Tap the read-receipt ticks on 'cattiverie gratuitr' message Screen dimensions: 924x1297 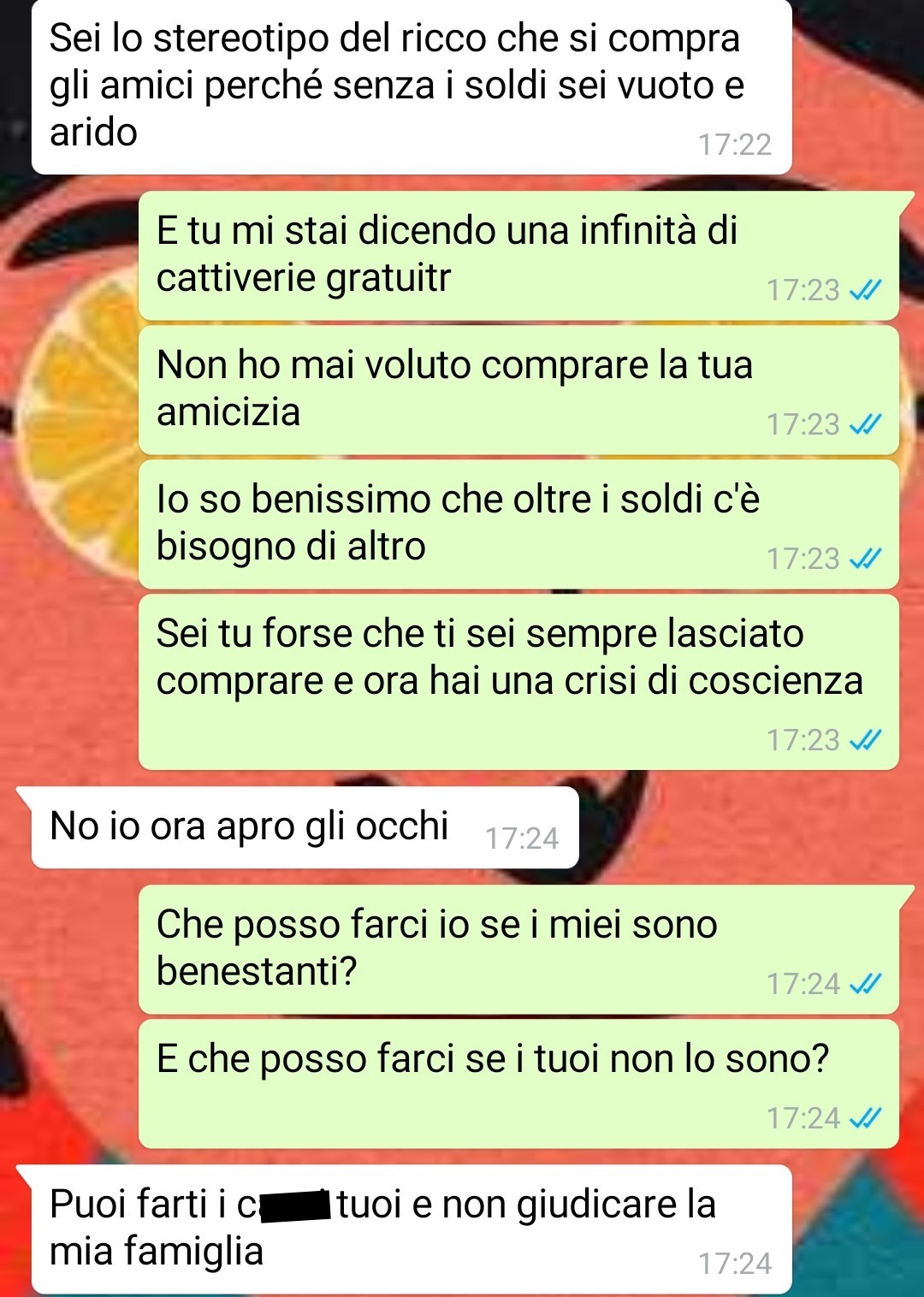tap(865, 291)
